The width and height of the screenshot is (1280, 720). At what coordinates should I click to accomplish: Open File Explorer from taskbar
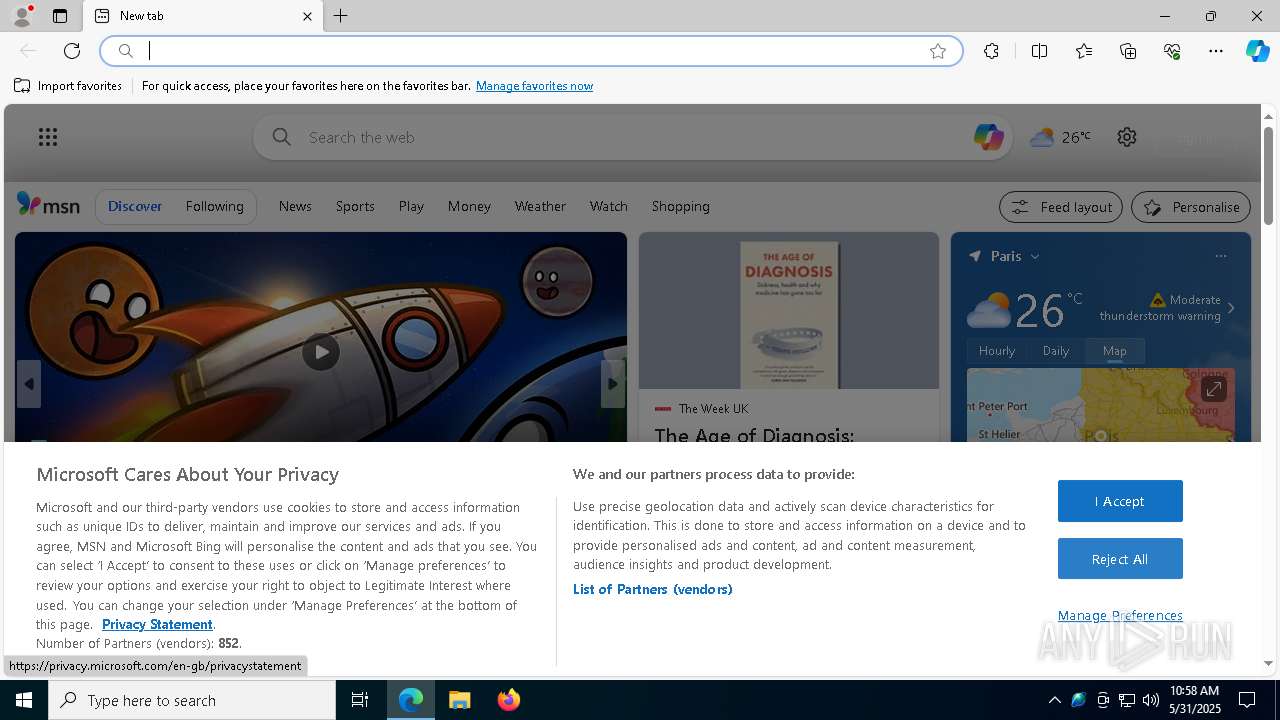click(459, 700)
